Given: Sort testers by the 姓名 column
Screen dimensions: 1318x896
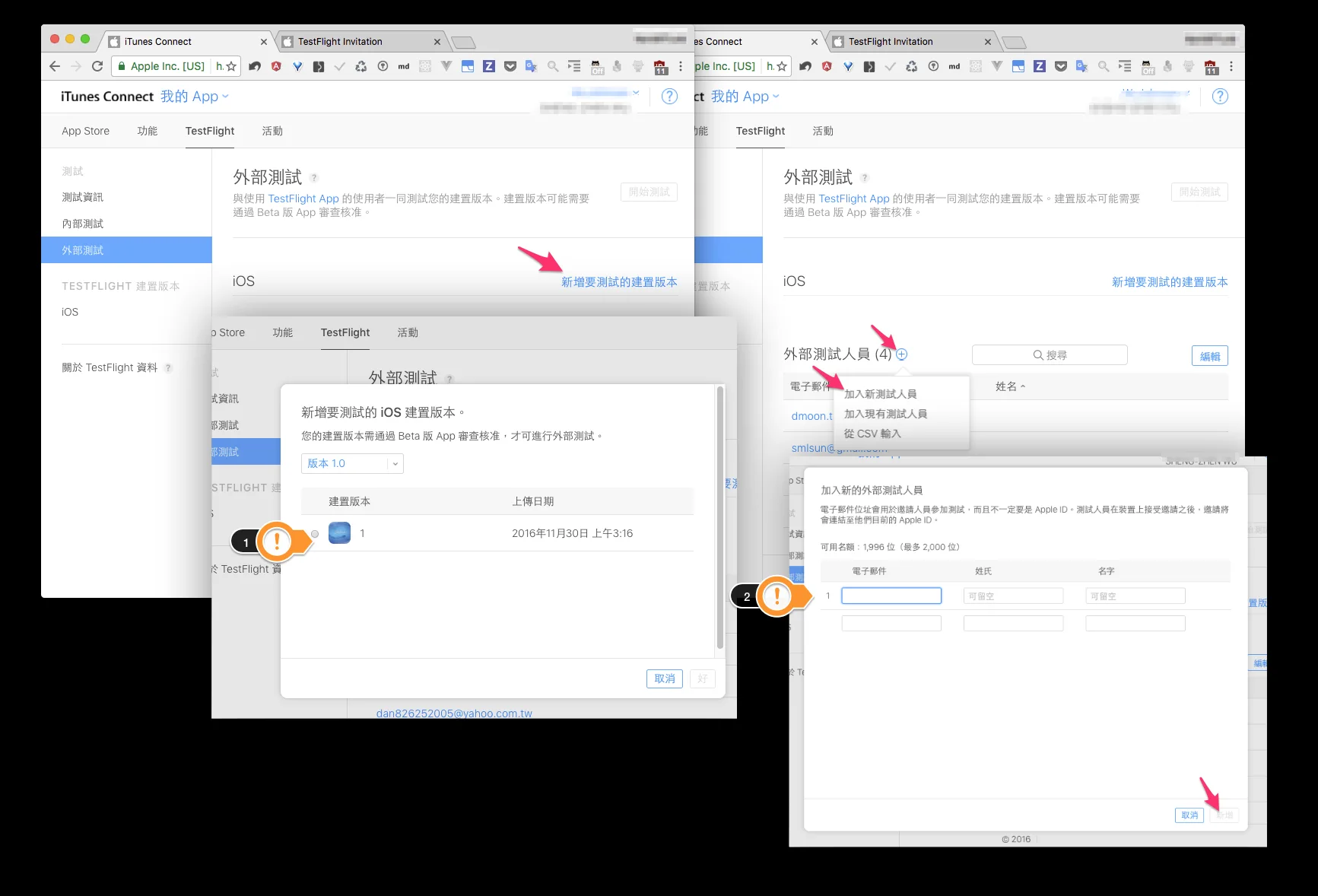Looking at the screenshot, I should tap(1010, 386).
